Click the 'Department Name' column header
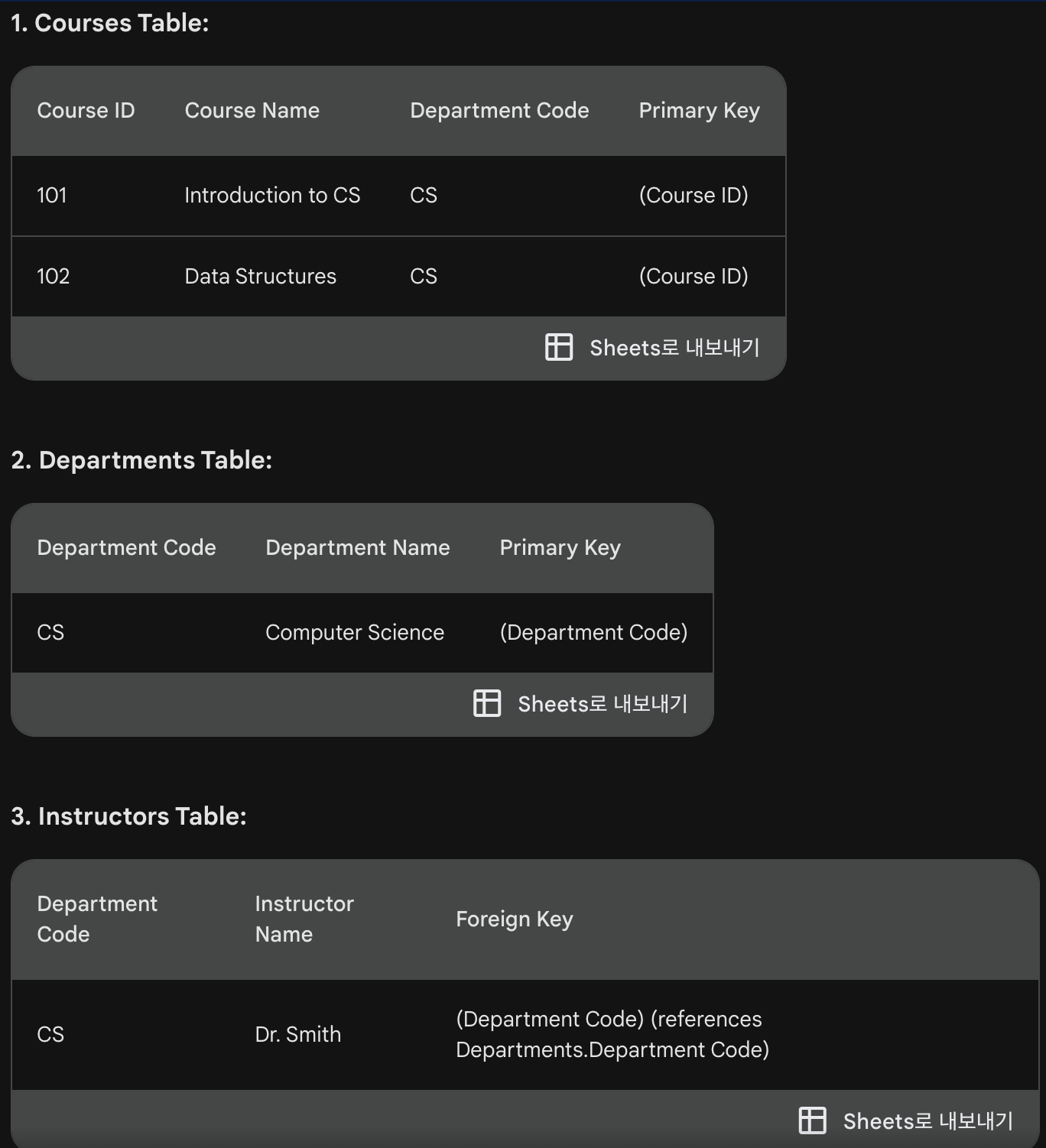Screen dimensions: 1046x1148 coord(358,548)
